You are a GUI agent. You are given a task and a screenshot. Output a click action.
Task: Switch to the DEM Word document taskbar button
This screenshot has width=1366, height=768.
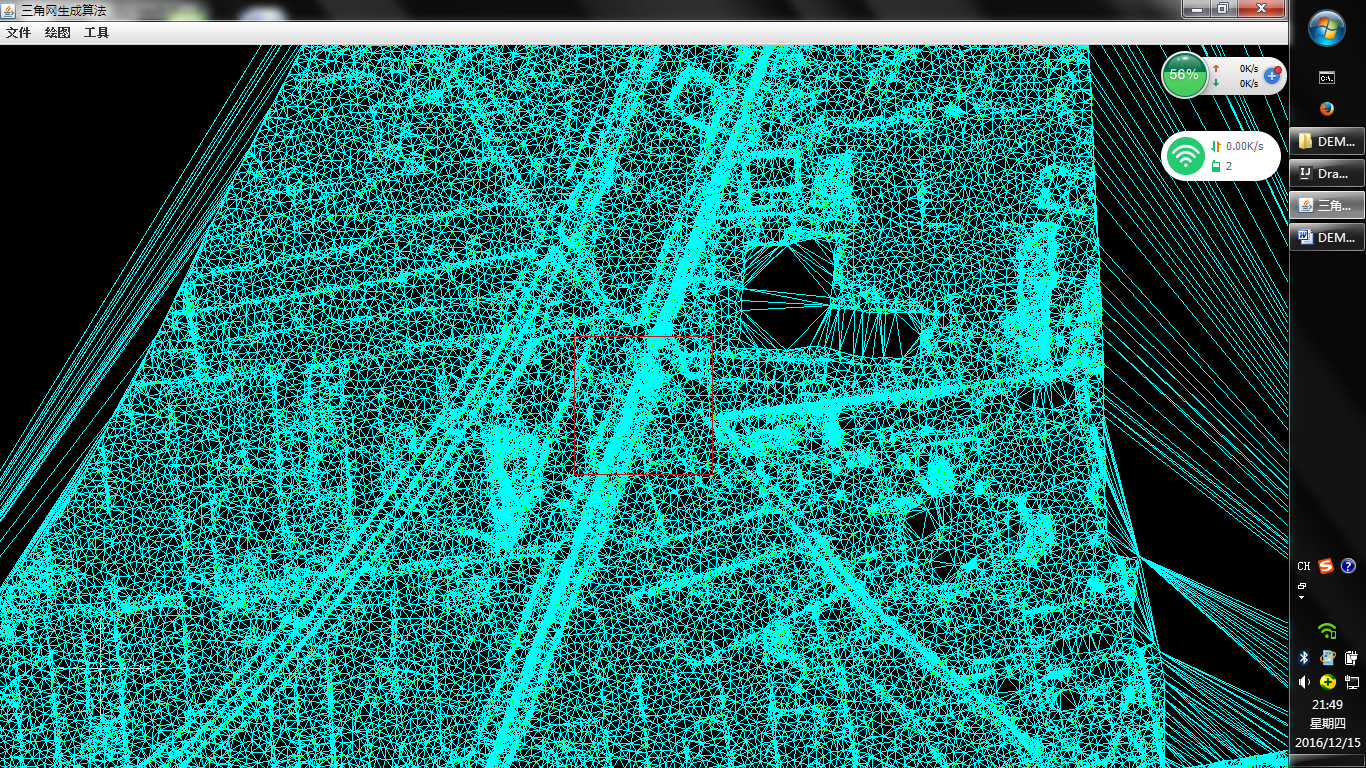pyautogui.click(x=1327, y=237)
